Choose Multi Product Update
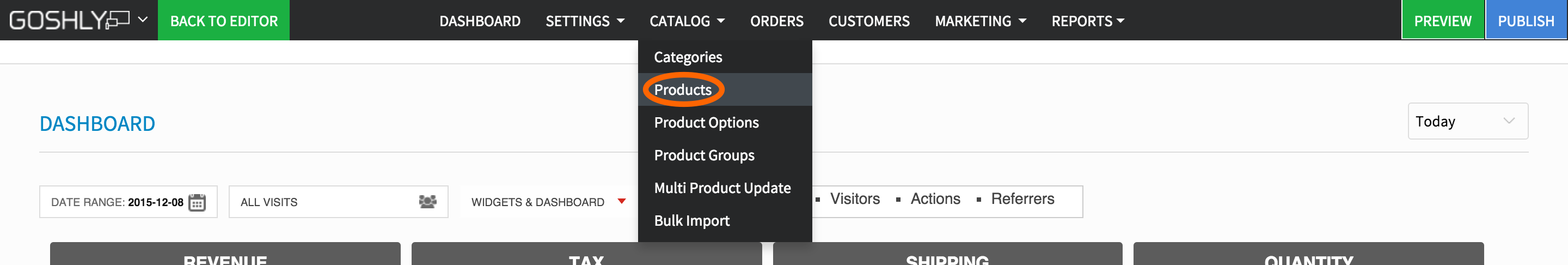Viewport: 1568px width, 265px height. coord(722,188)
